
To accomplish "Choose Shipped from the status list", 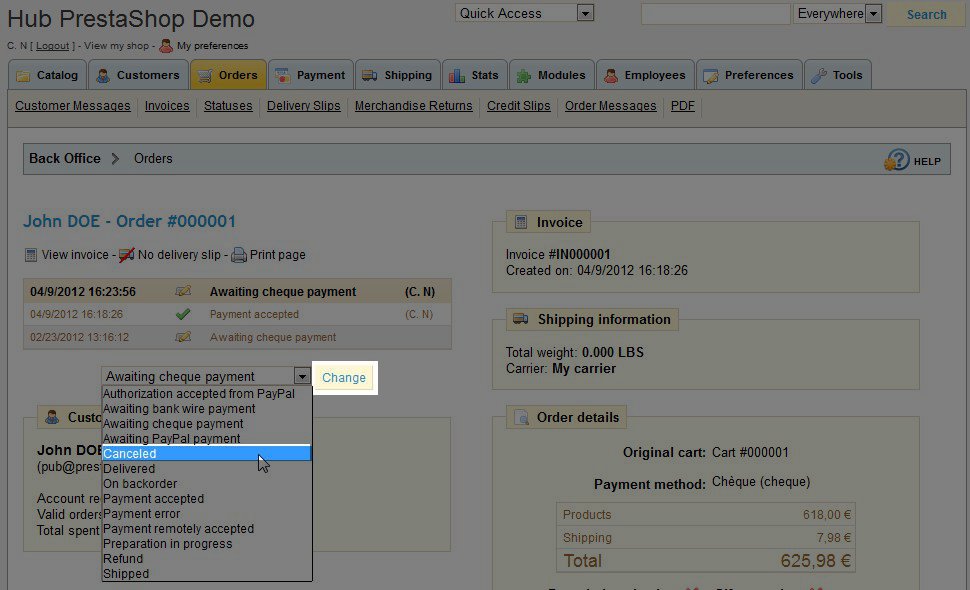I will coord(126,574).
